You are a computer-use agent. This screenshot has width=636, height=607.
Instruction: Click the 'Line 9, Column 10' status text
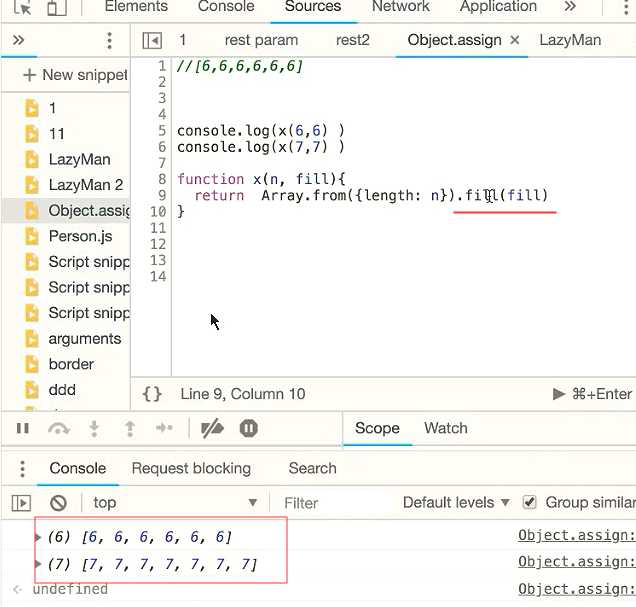[243, 394]
